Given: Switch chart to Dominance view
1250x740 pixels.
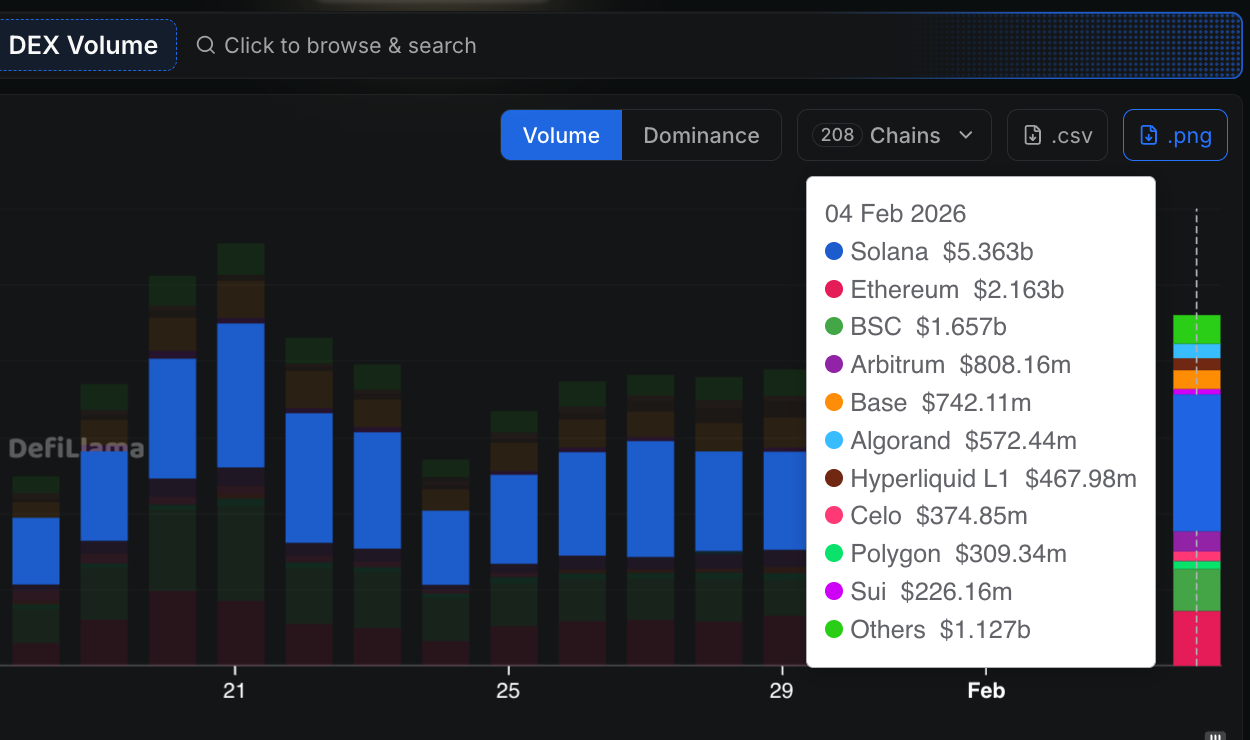Looking at the screenshot, I should tap(701, 135).
